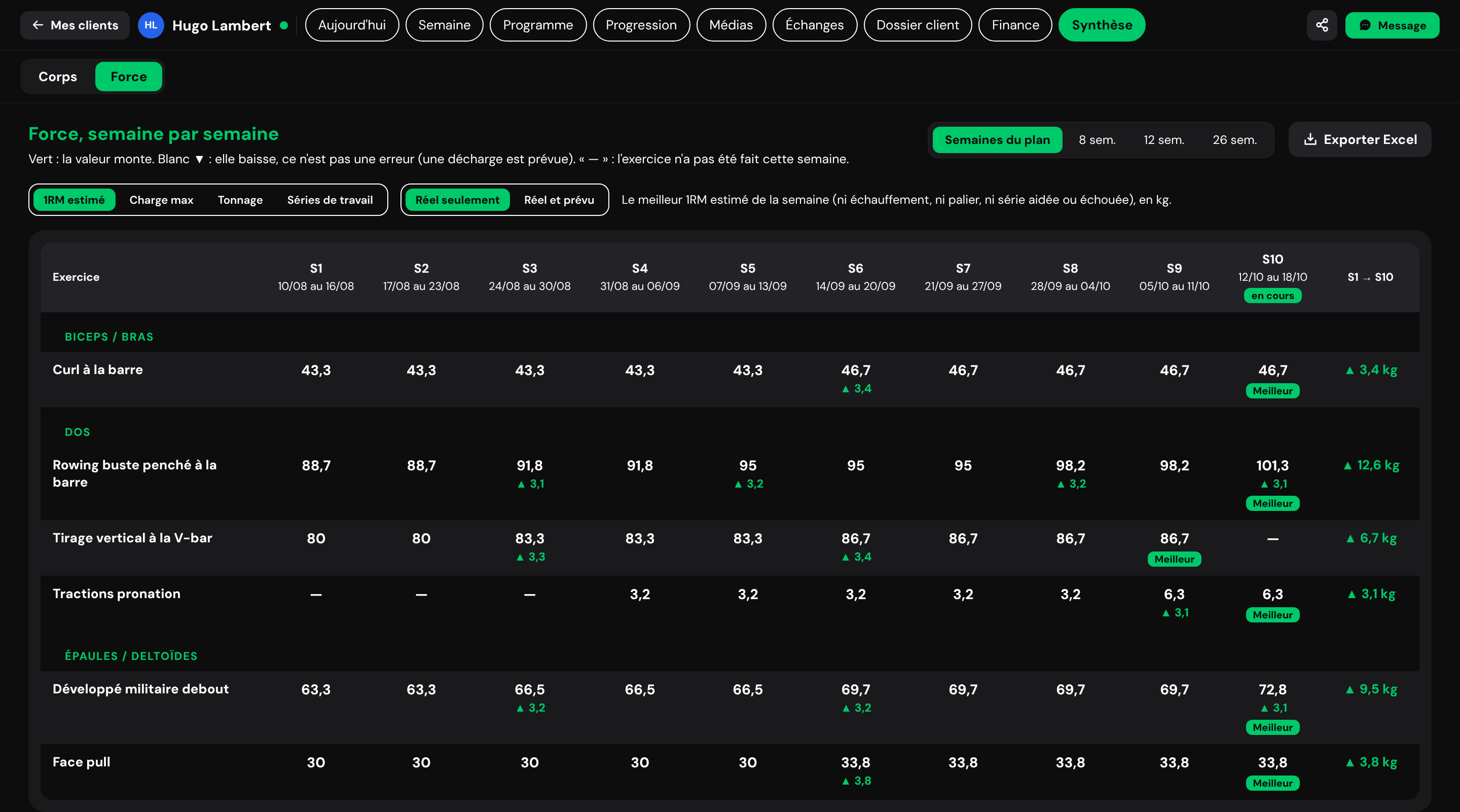1460x812 pixels.
Task: Open the Dossier client tab
Action: (x=918, y=25)
